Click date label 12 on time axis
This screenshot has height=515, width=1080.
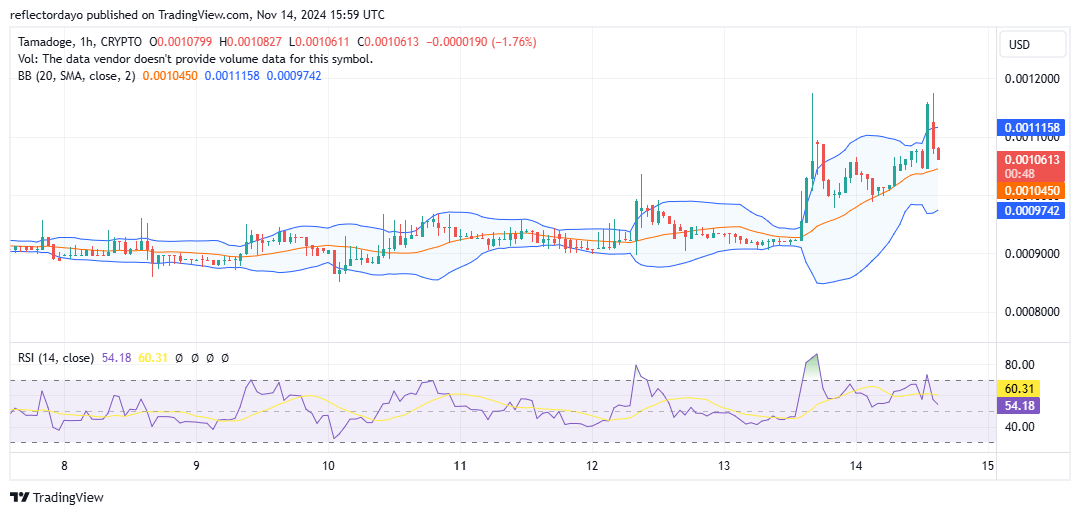pos(592,466)
